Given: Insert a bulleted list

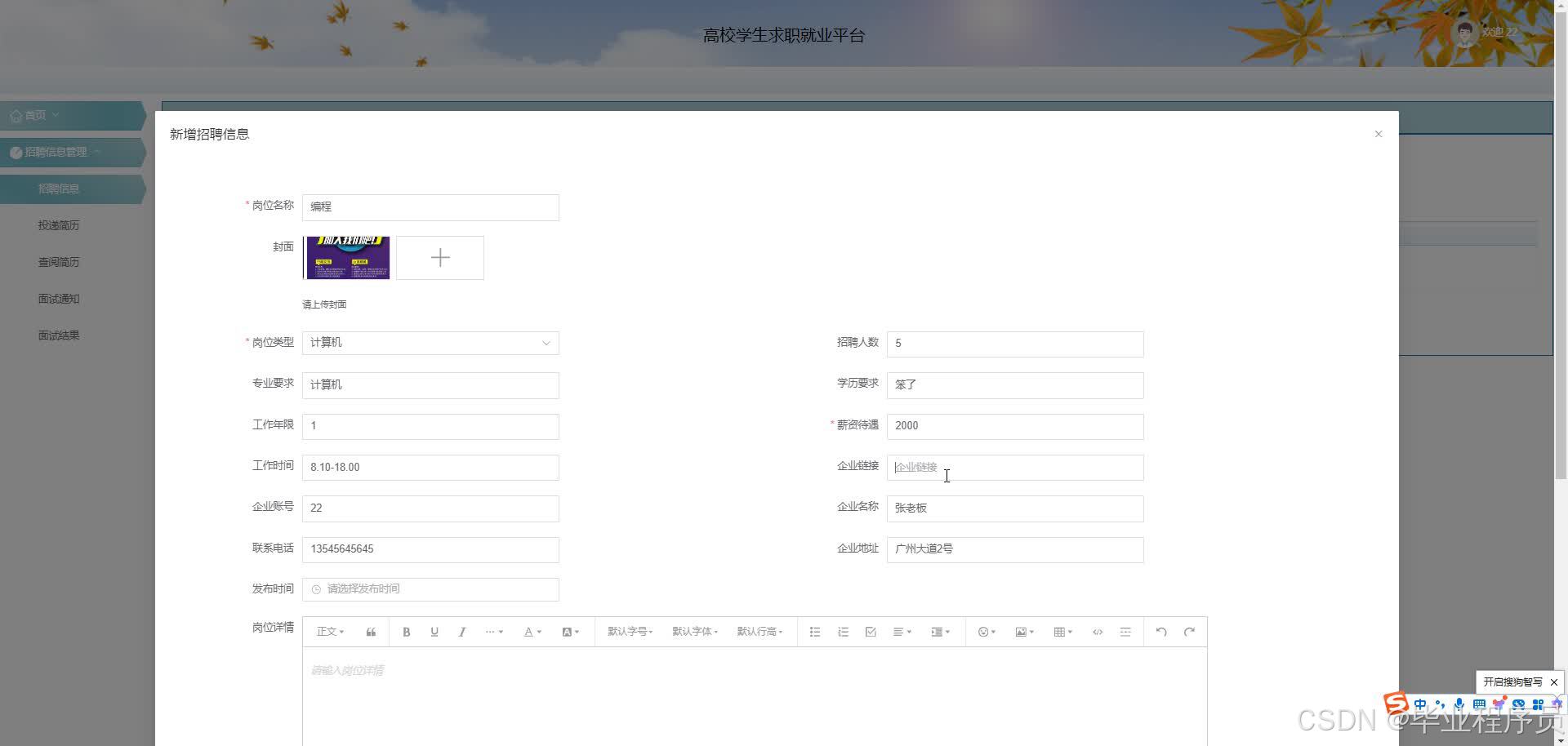Looking at the screenshot, I should 815,632.
